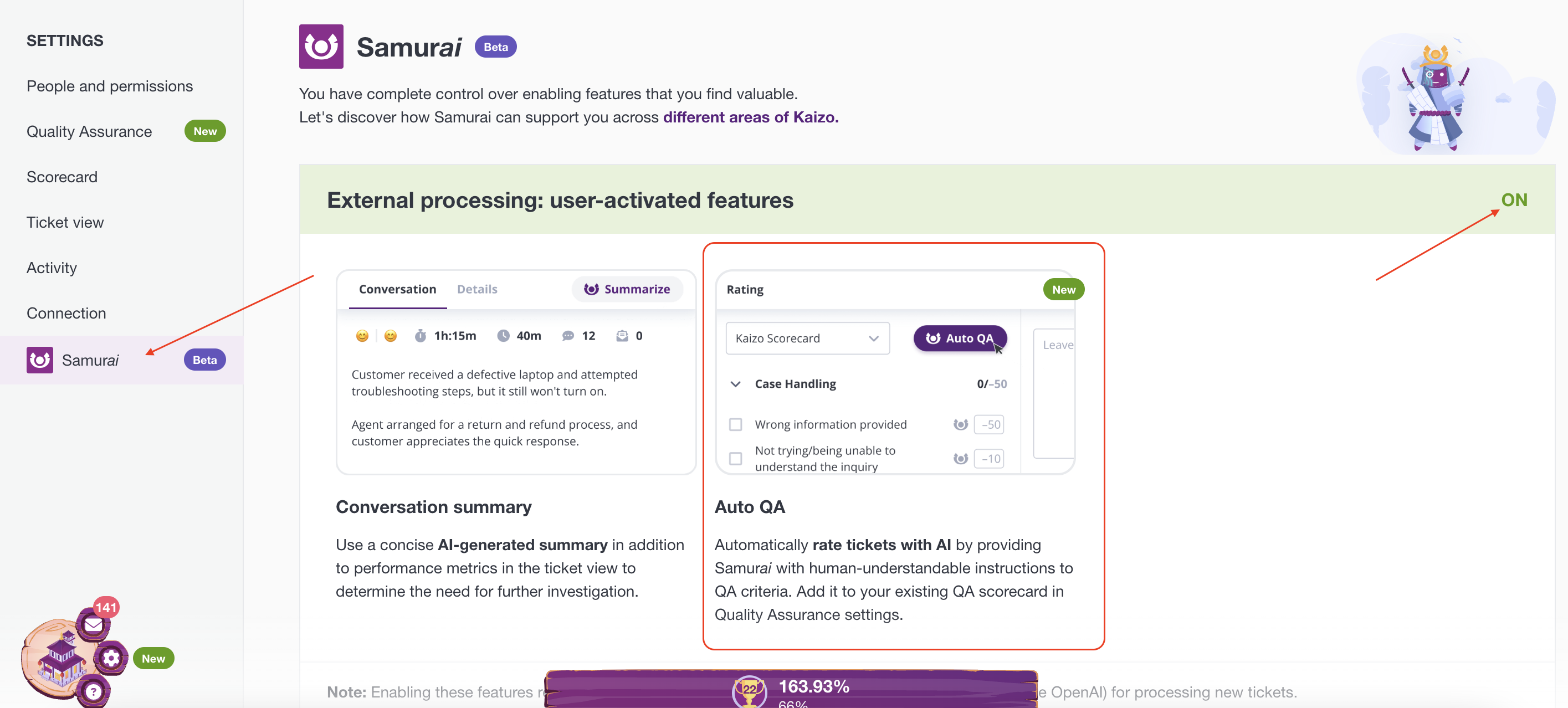Click the Samurai icon next to the -10 score
The height and width of the screenshot is (708, 1568).
960,458
